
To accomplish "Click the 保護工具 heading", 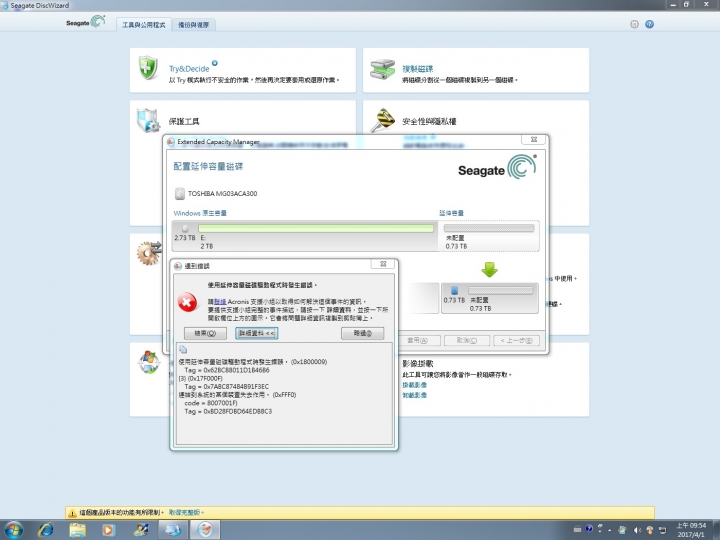I will coord(184,121).
